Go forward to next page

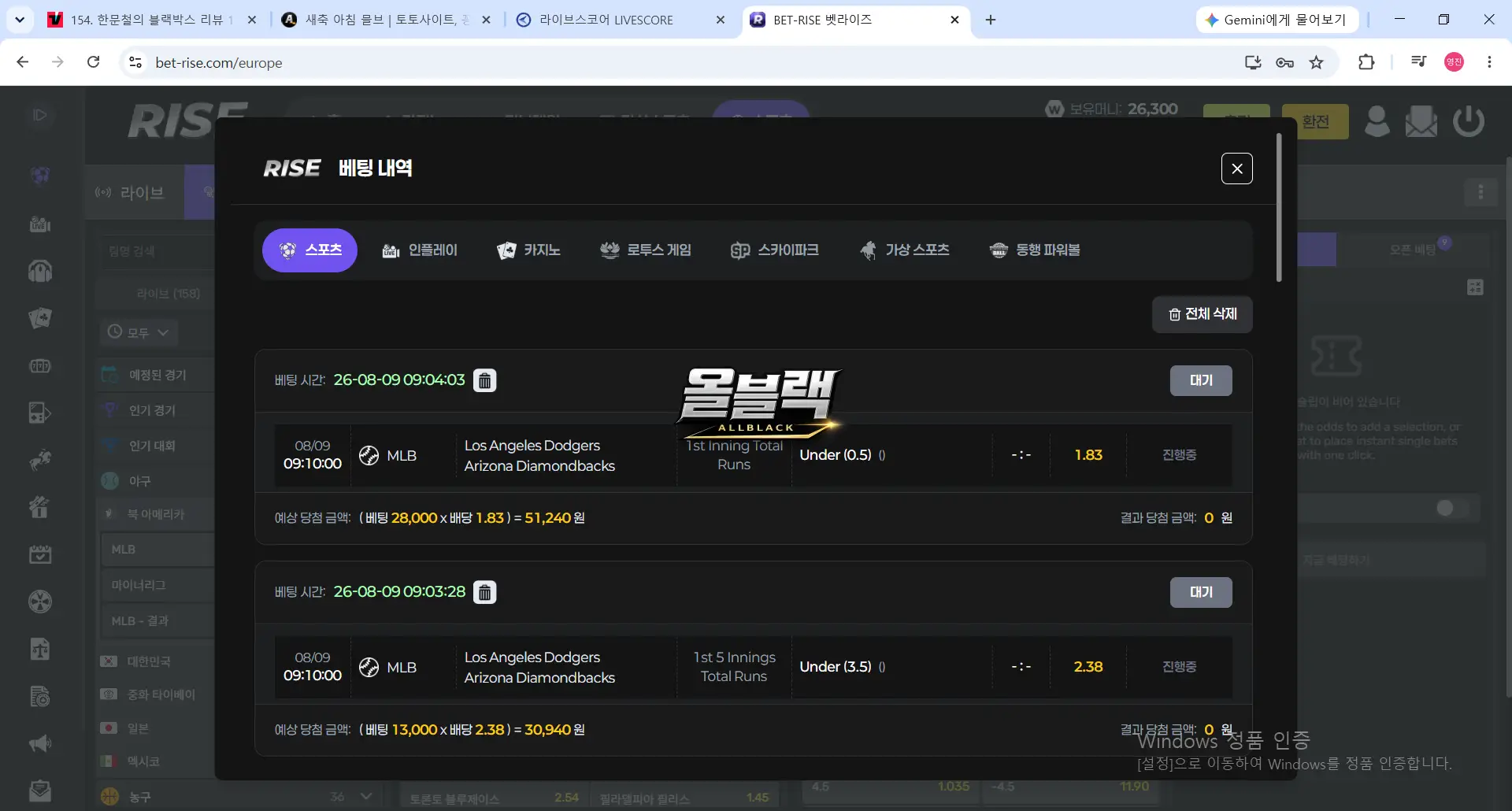[57, 62]
